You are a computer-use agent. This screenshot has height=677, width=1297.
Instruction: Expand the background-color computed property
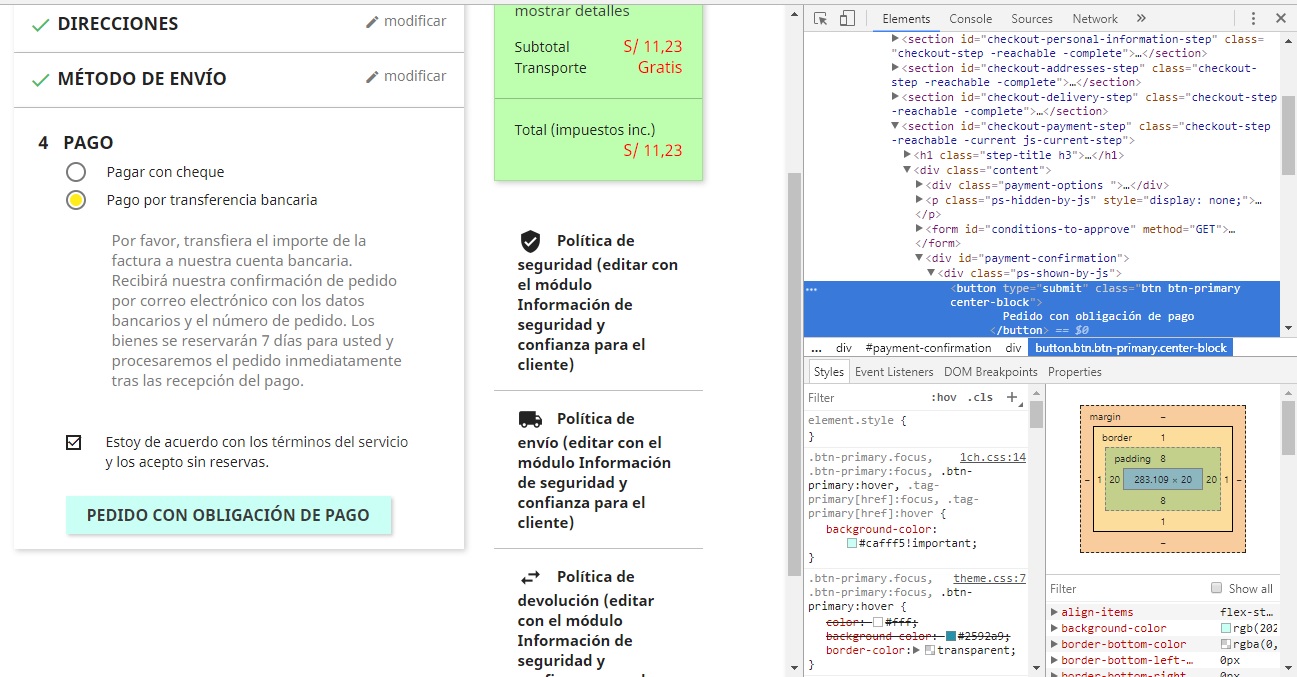pyautogui.click(x=1054, y=628)
